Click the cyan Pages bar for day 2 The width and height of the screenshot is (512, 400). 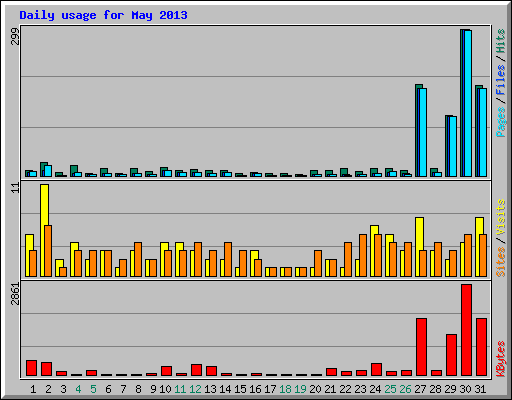click(48, 171)
